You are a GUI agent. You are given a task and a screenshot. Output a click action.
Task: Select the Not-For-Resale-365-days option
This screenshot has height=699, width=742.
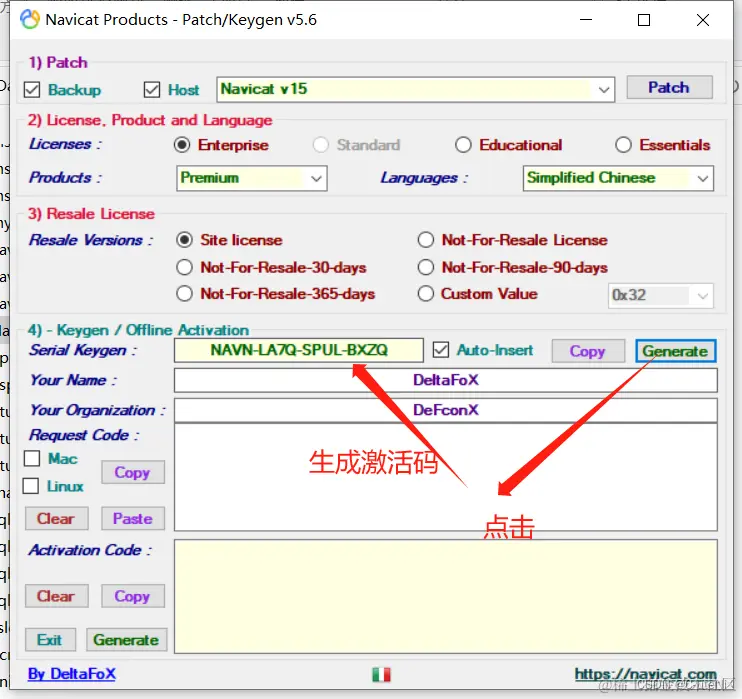coord(185,294)
